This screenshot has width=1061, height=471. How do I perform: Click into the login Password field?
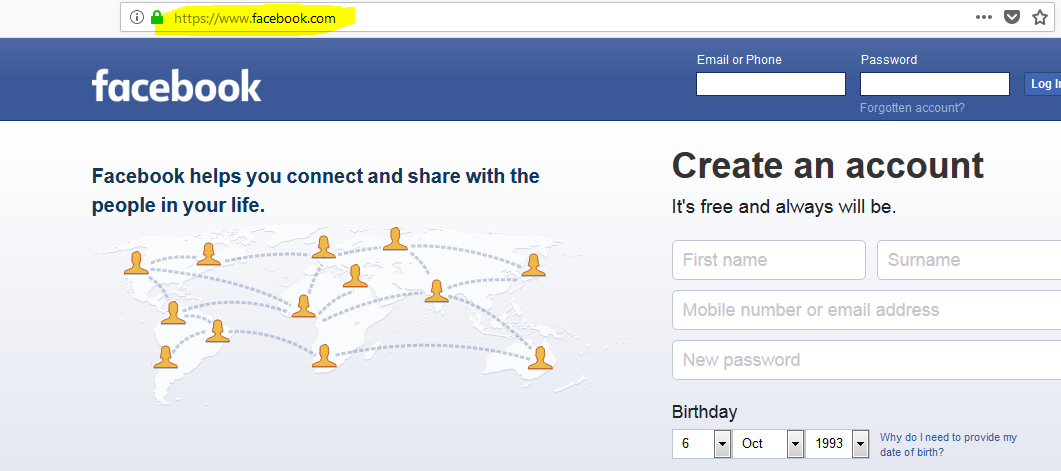(934, 84)
